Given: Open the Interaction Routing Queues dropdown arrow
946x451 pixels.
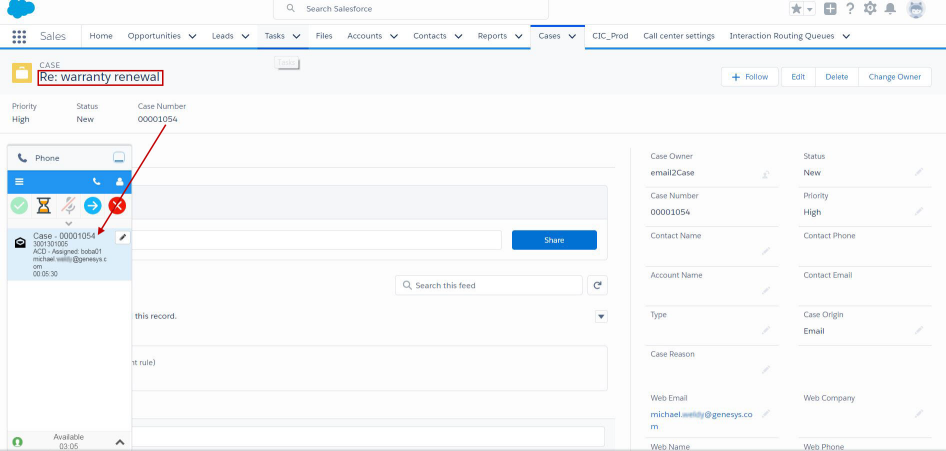Looking at the screenshot, I should point(846,36).
